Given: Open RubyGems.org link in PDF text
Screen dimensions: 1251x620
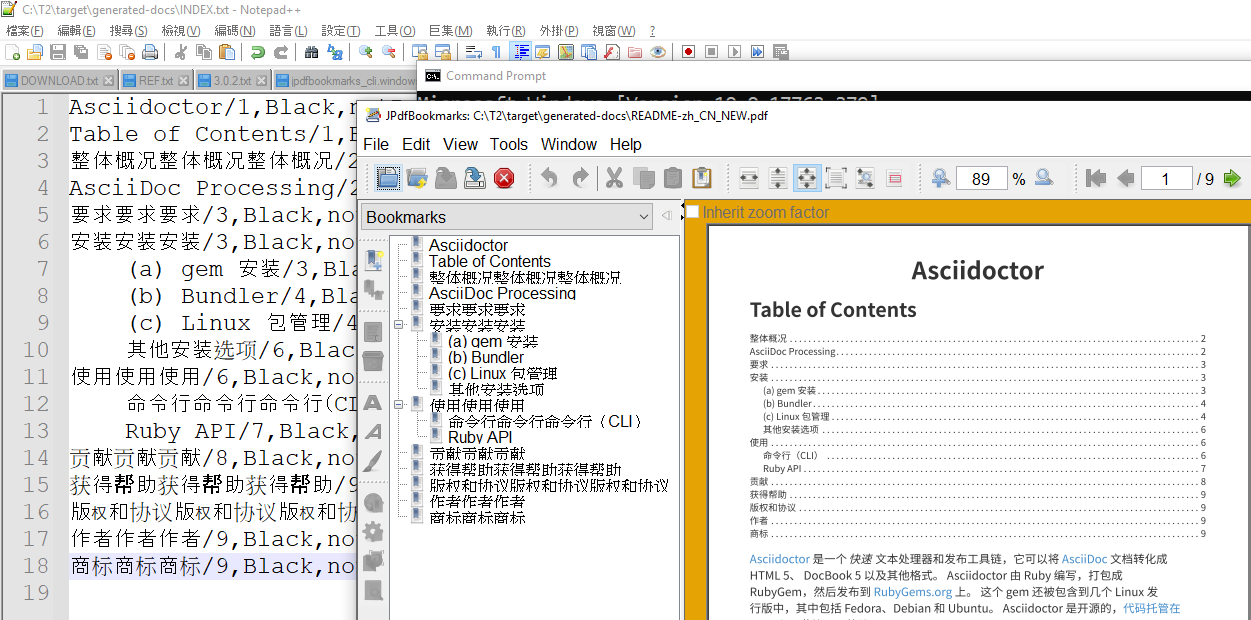Looking at the screenshot, I should 913,591.
